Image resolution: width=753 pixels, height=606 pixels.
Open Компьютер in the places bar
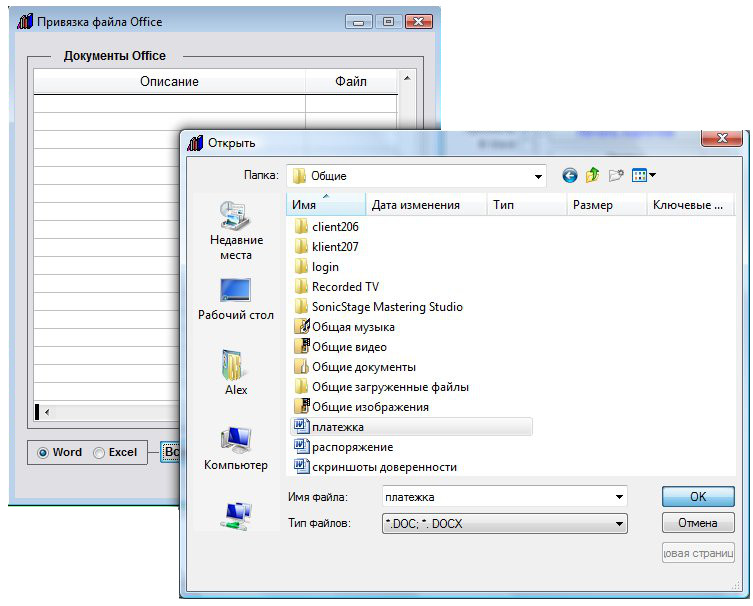click(x=236, y=448)
